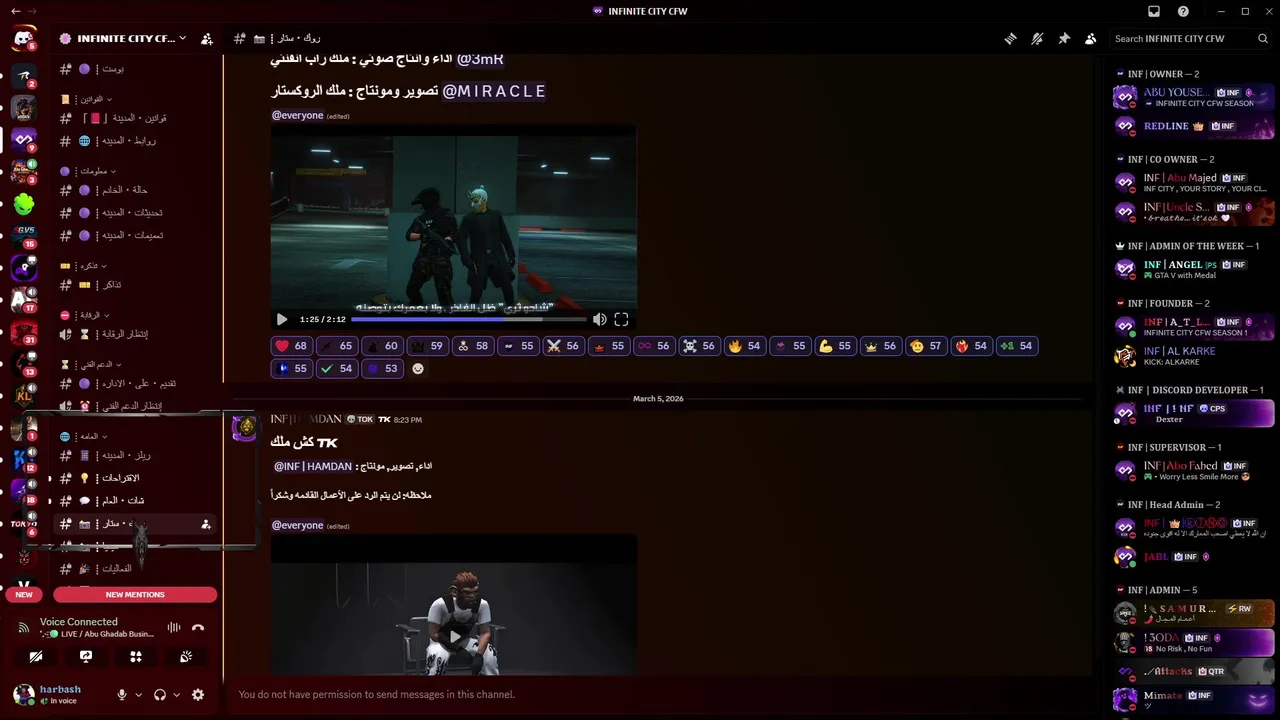1280x720 pixels.
Task: Add a reaction with smiley icon
Action: tap(418, 368)
